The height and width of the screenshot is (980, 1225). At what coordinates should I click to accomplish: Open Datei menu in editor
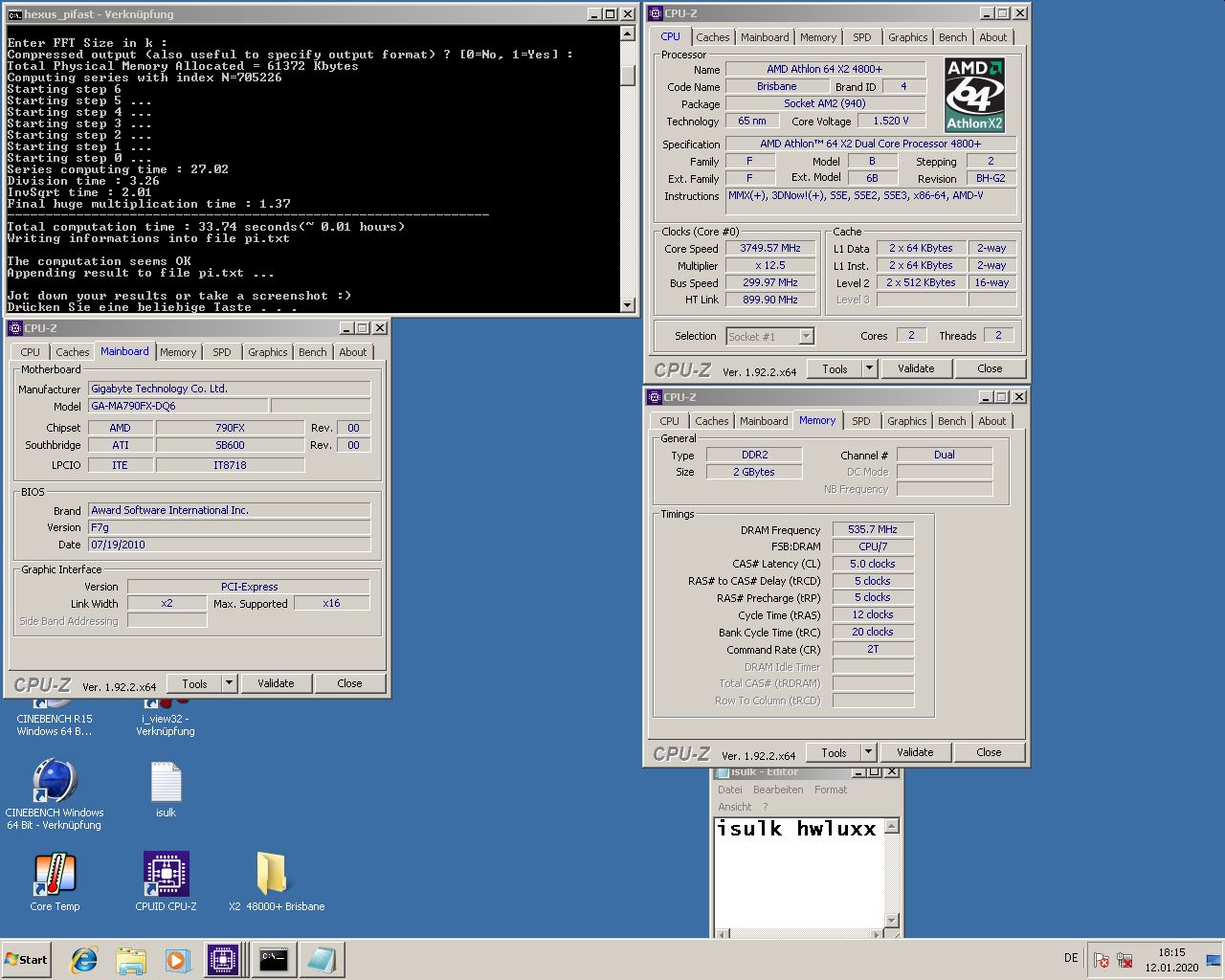730,790
